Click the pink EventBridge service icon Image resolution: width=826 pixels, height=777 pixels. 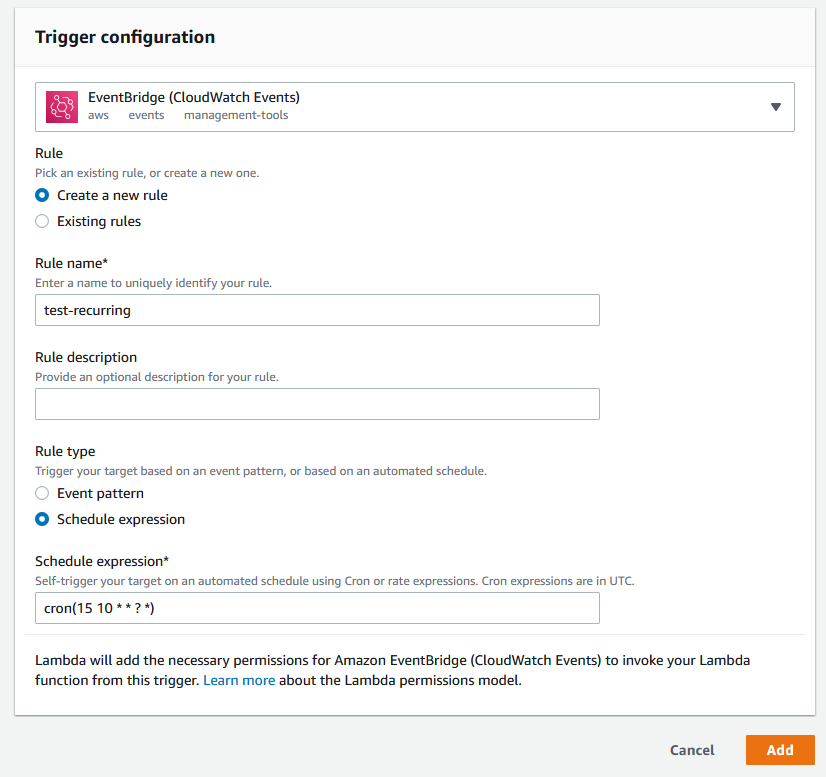[62, 107]
